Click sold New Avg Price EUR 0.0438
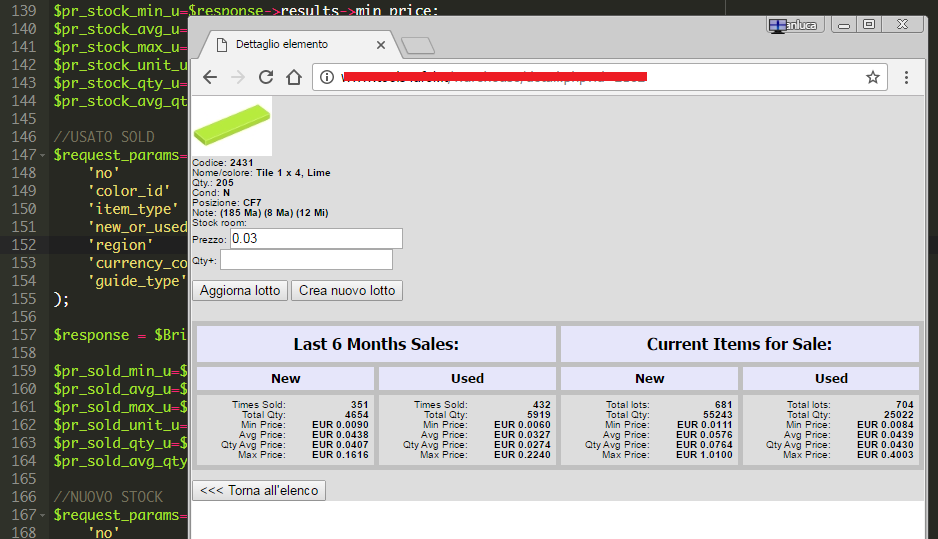The image size is (938, 539). (x=340, y=435)
